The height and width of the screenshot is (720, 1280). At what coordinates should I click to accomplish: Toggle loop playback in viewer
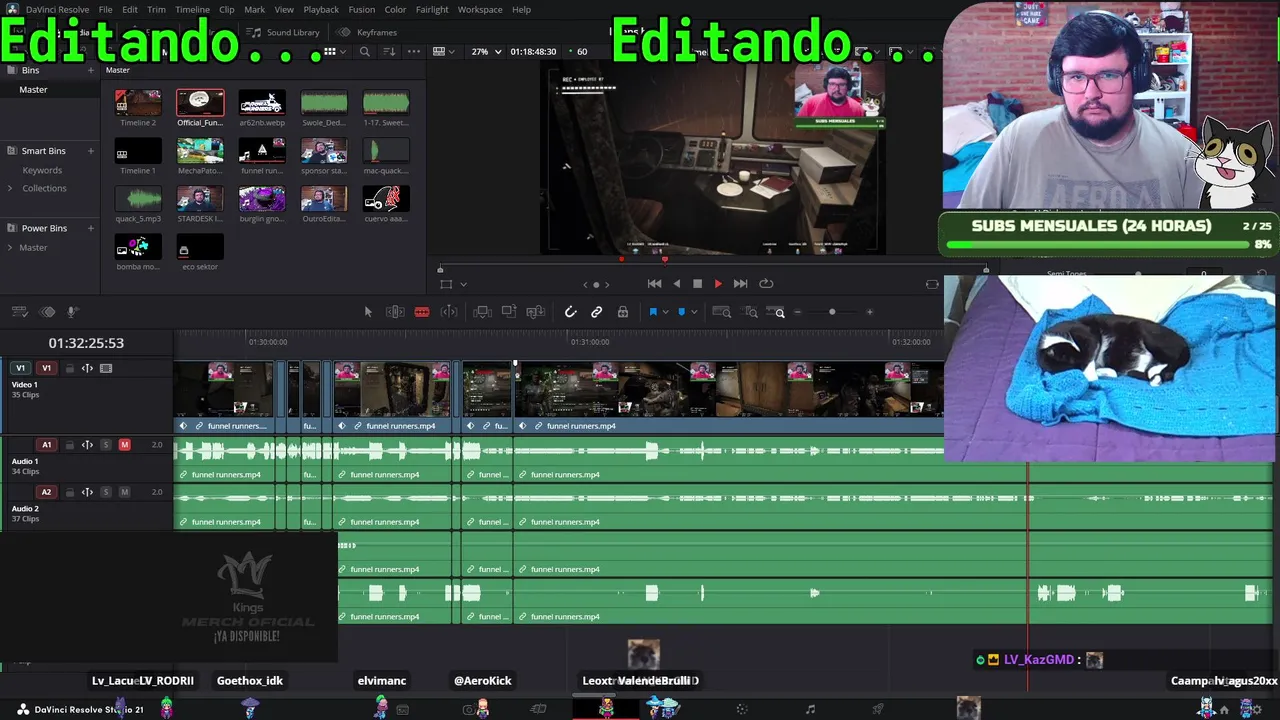click(766, 284)
